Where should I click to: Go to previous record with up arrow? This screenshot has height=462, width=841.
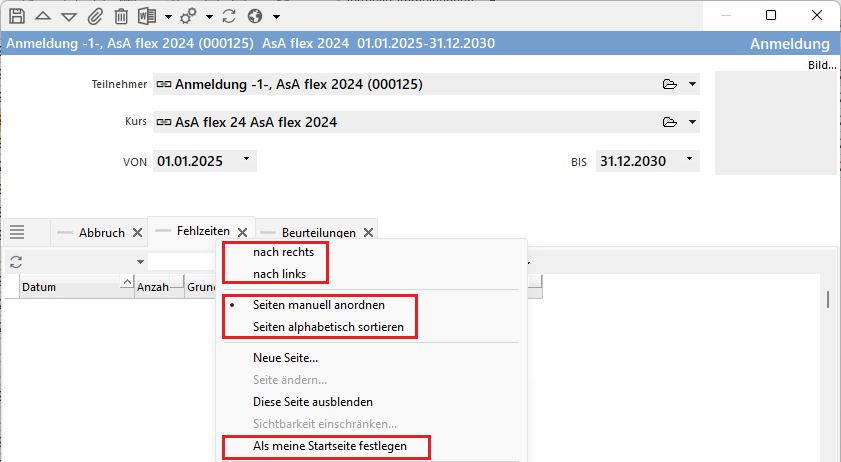(x=43, y=16)
